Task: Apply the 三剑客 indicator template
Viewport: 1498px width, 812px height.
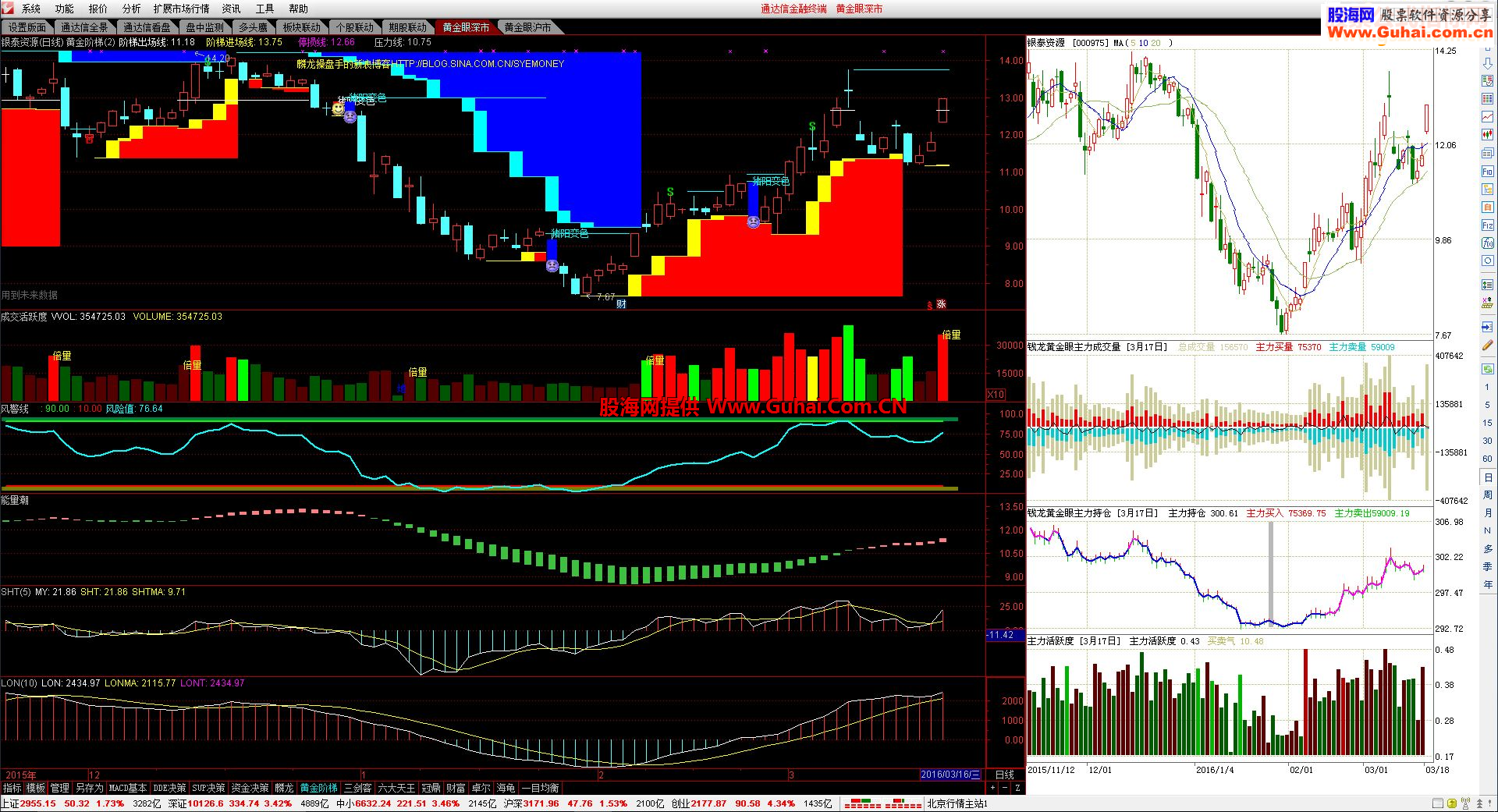Action: pyautogui.click(x=357, y=789)
